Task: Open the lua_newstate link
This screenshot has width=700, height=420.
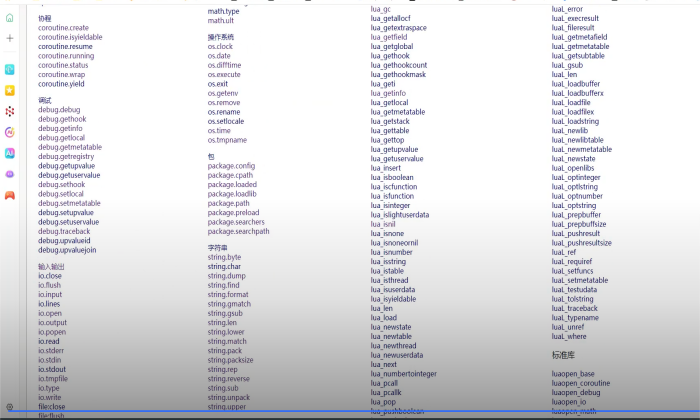Action: click(x=391, y=327)
